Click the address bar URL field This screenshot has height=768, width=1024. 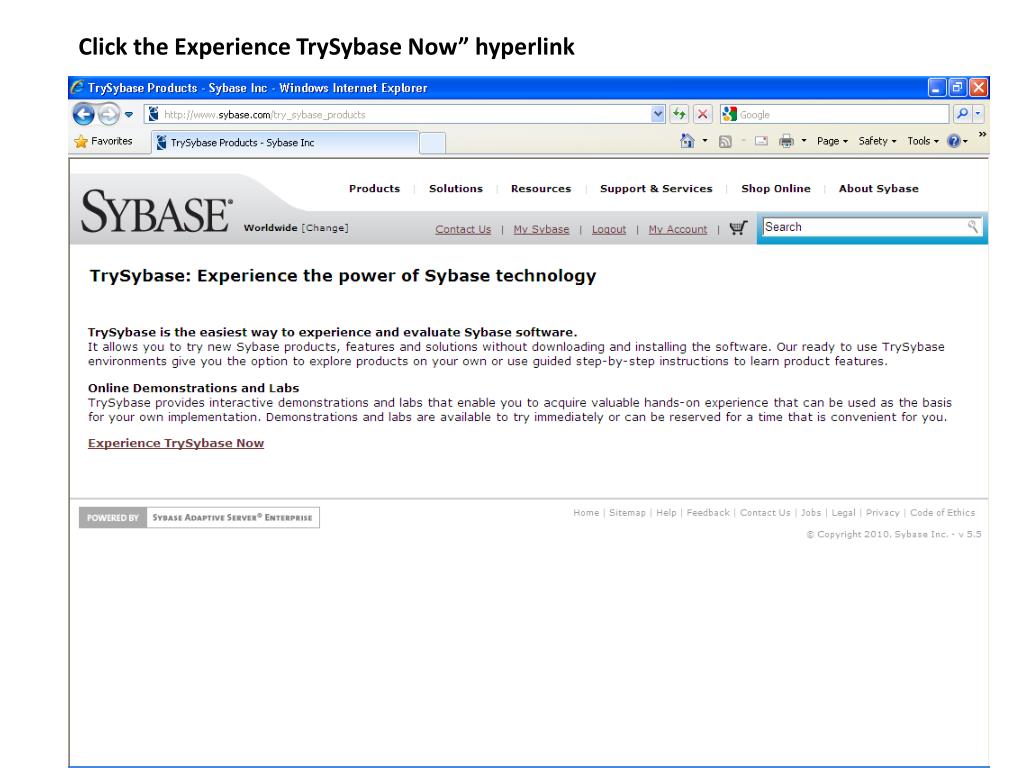398,114
